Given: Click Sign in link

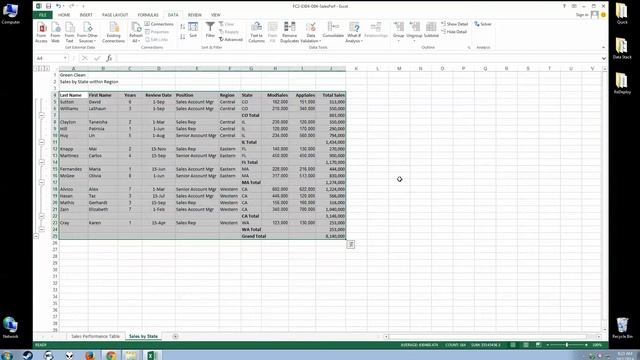Looking at the screenshot, I should point(582,15).
